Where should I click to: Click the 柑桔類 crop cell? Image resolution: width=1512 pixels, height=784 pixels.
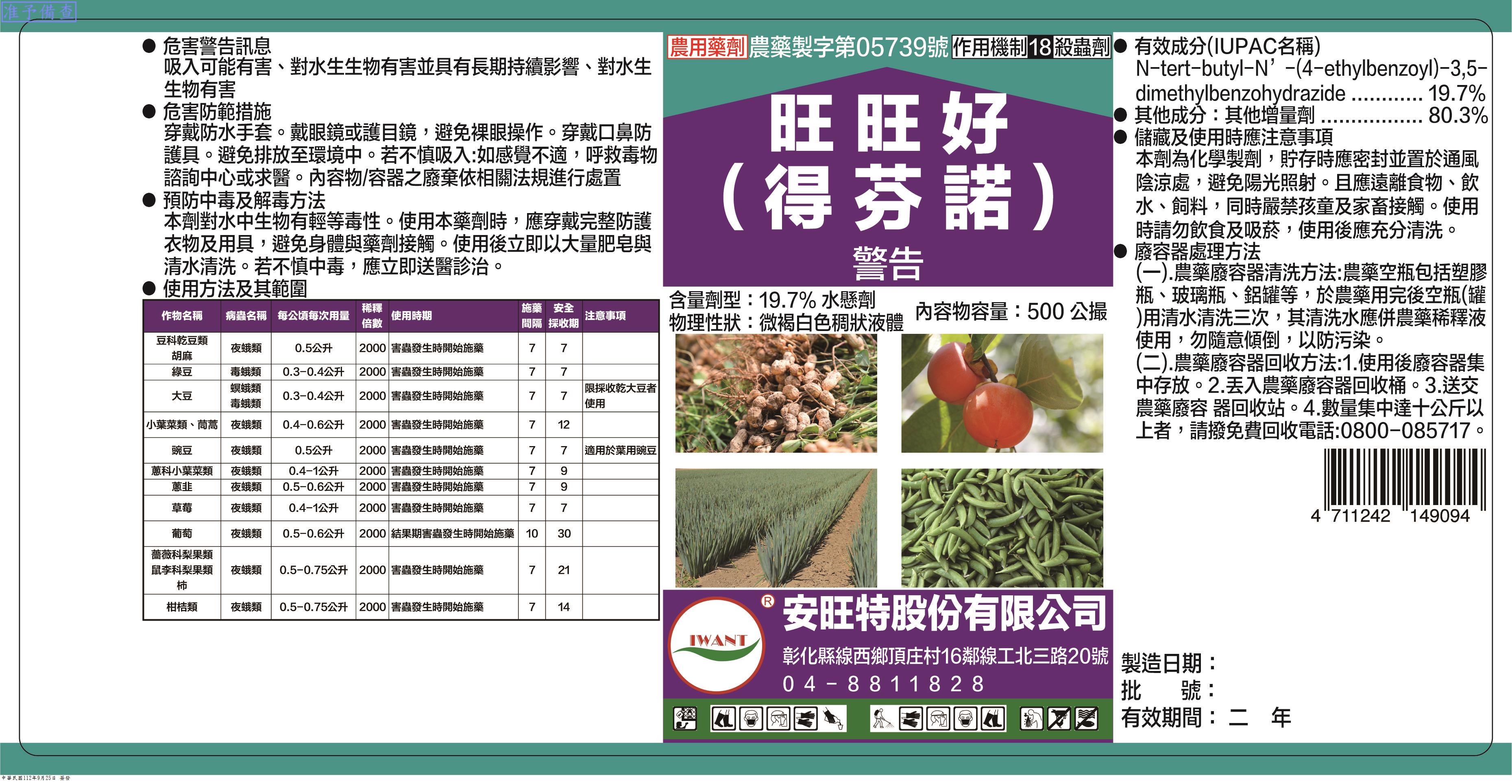tap(182, 608)
